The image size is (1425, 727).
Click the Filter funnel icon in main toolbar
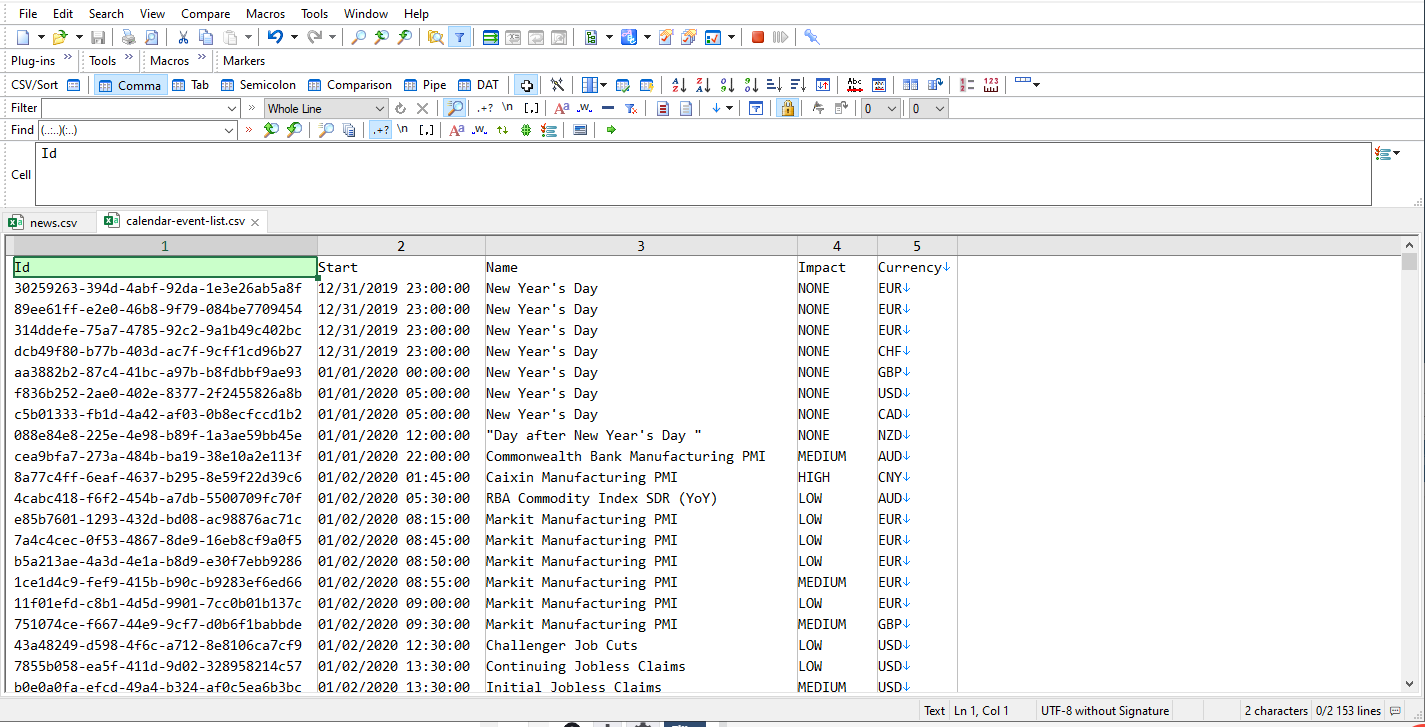point(459,37)
